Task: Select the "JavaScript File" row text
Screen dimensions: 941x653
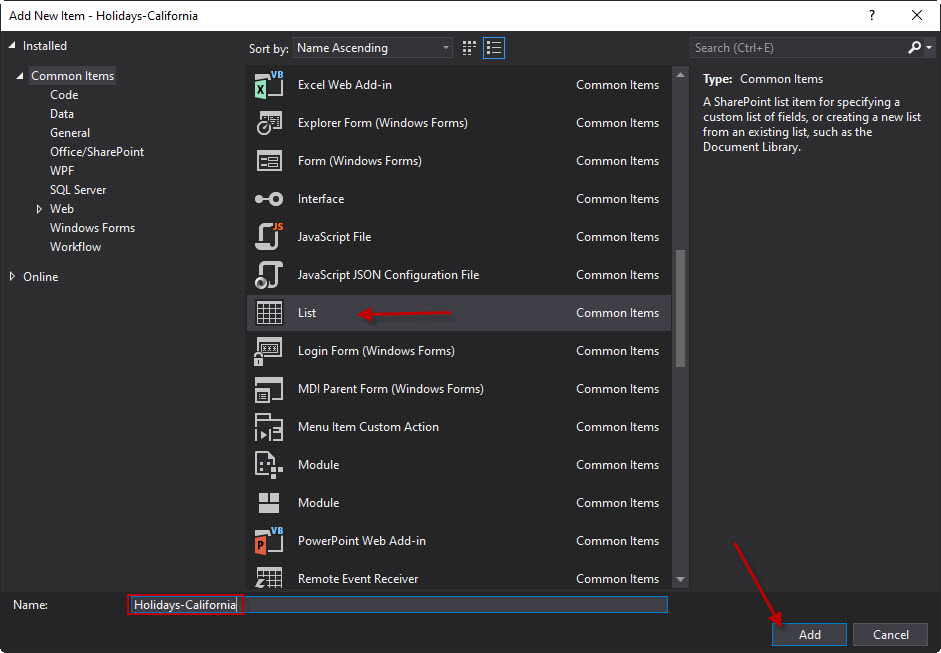Action: click(334, 236)
